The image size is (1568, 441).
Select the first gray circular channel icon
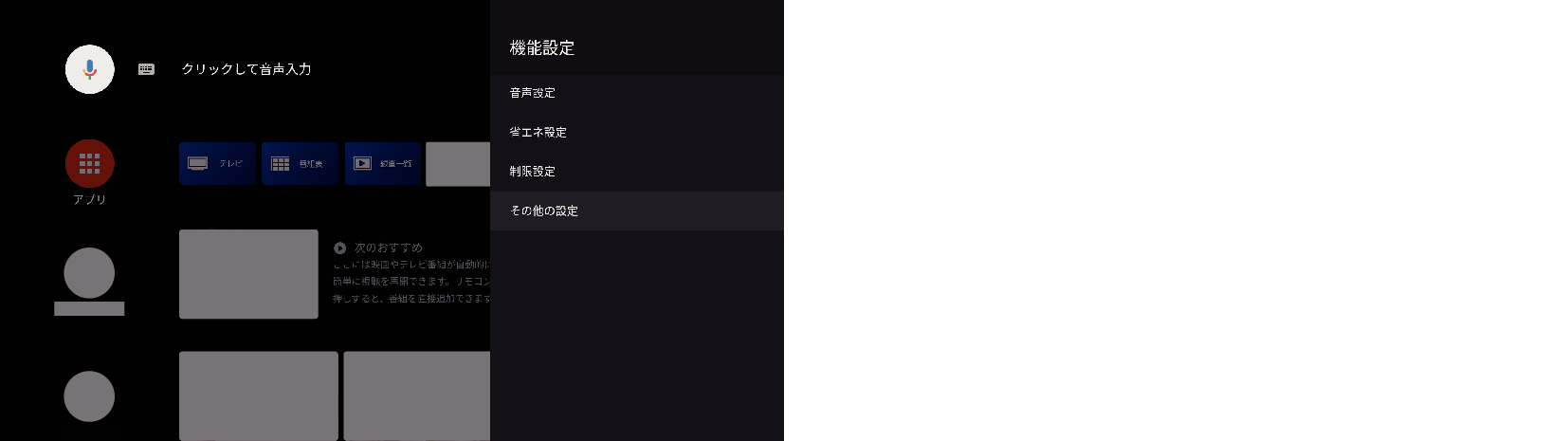(89, 273)
